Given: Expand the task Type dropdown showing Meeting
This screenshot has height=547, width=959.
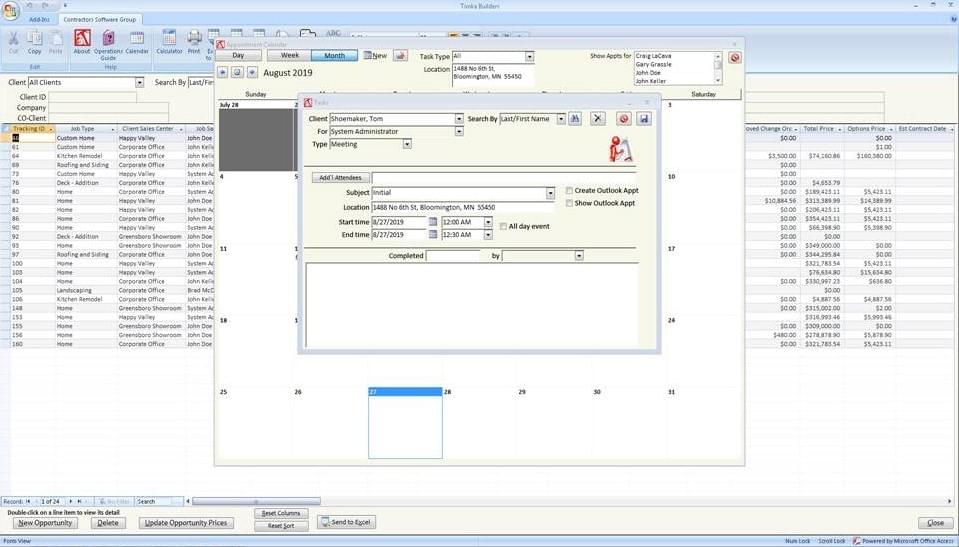Looking at the screenshot, I should [x=407, y=144].
